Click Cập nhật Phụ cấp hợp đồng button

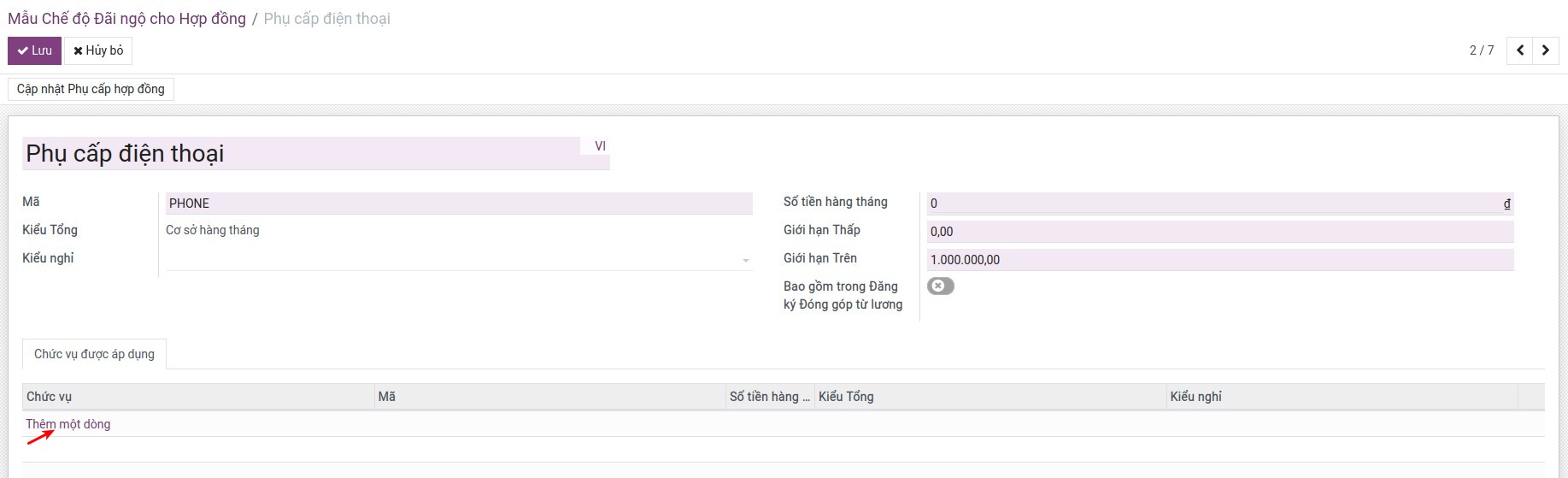(91, 89)
